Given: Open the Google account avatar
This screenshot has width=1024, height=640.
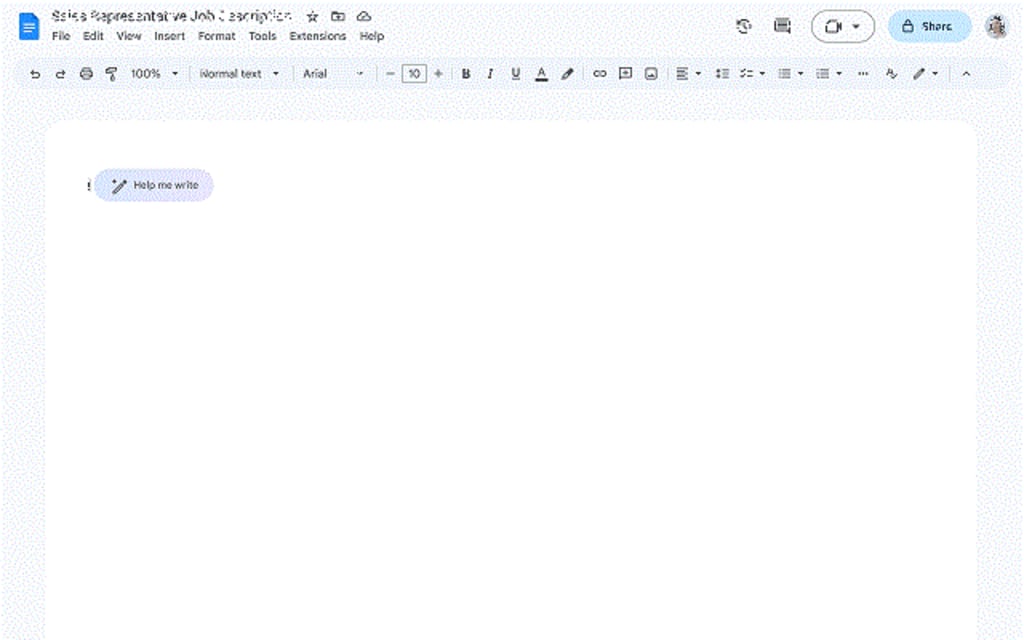Looking at the screenshot, I should (x=996, y=26).
